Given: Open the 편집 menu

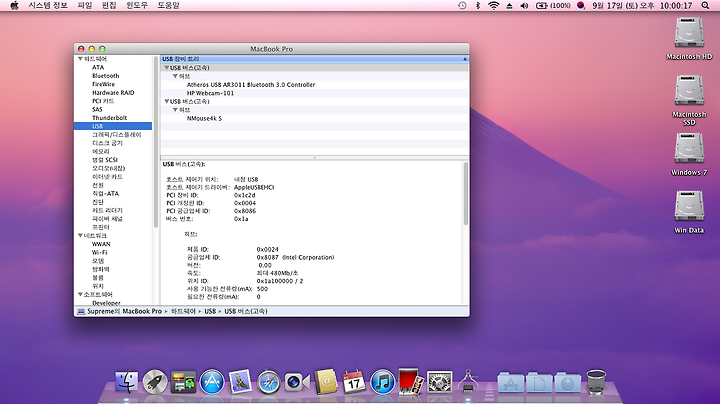Looking at the screenshot, I should [109, 6].
